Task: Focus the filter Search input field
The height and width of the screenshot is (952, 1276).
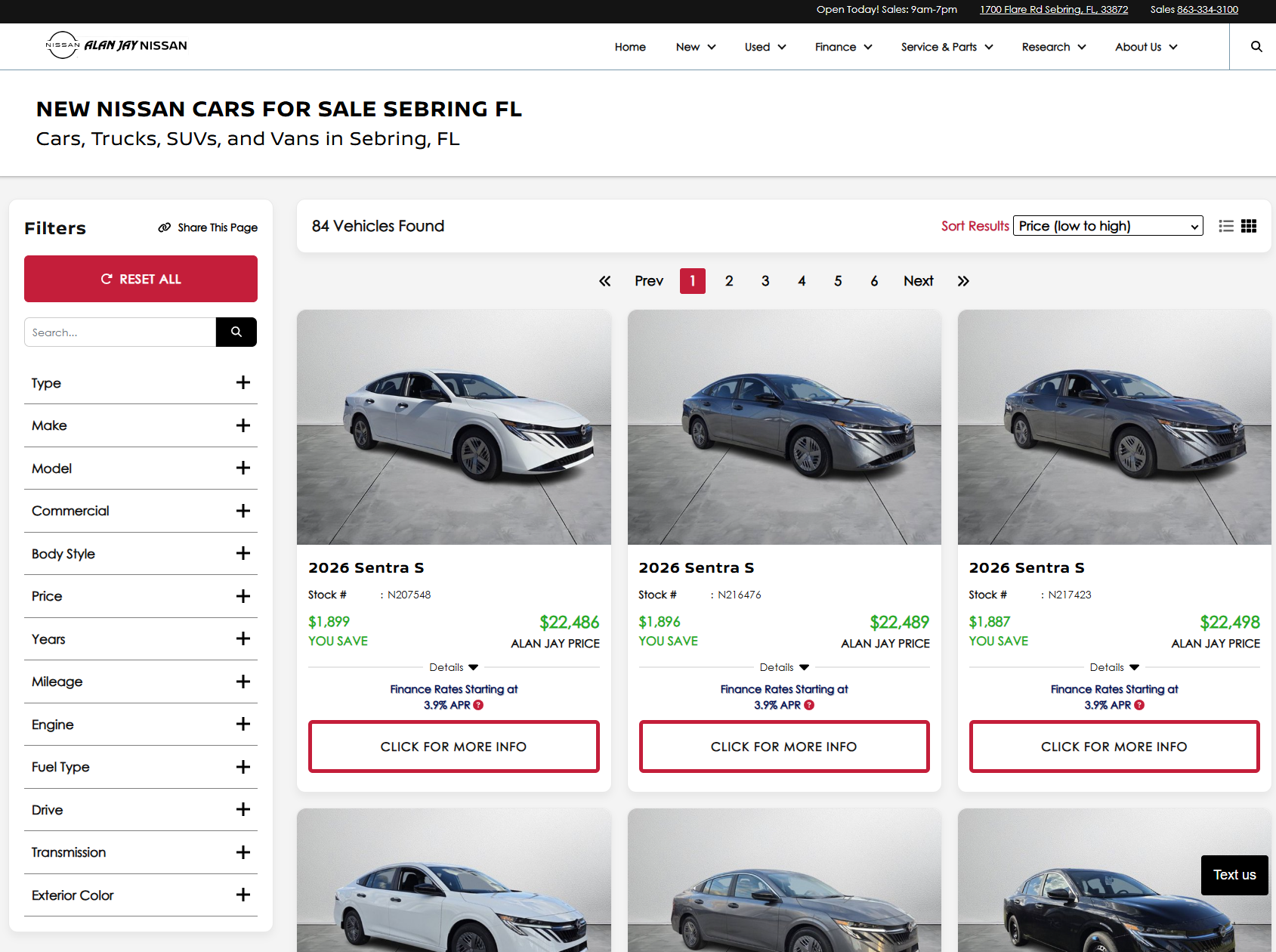Action: pos(120,332)
